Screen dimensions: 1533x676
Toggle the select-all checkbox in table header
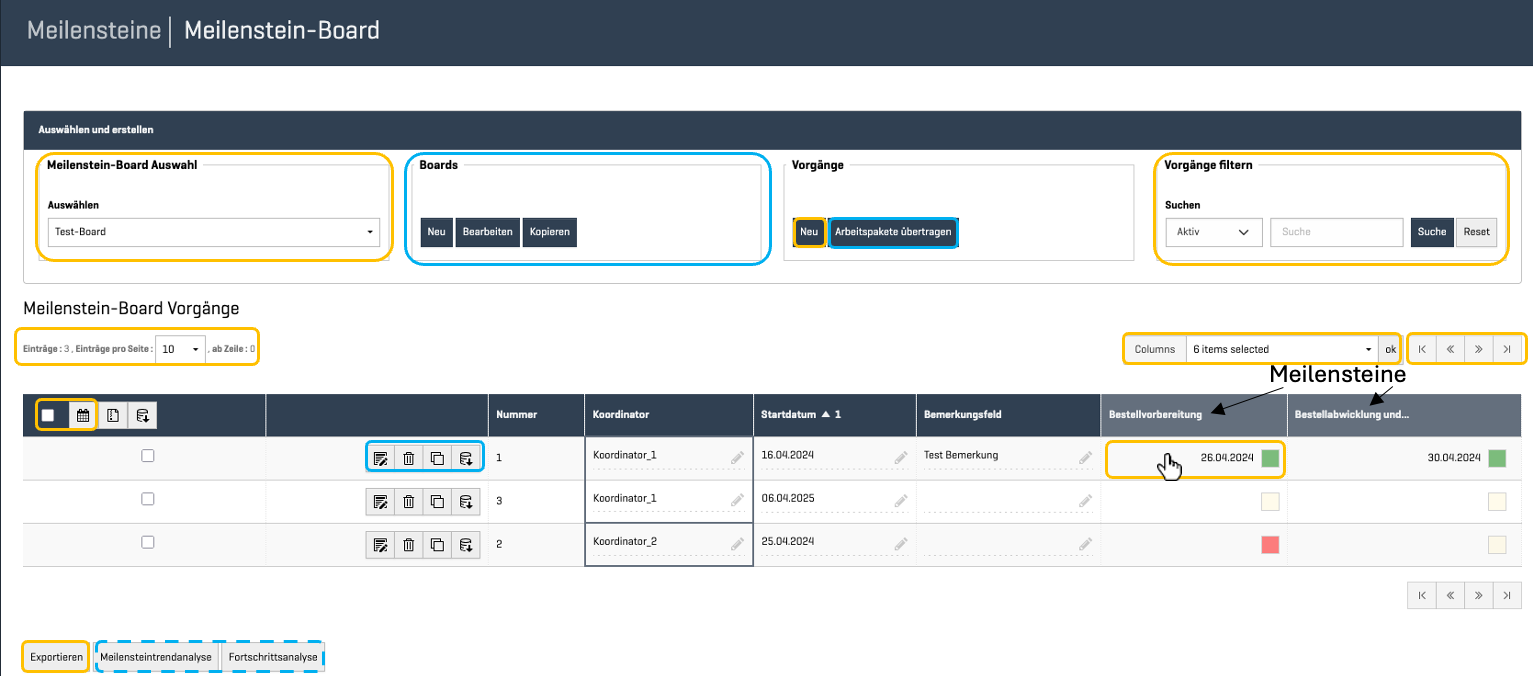pyautogui.click(x=48, y=415)
